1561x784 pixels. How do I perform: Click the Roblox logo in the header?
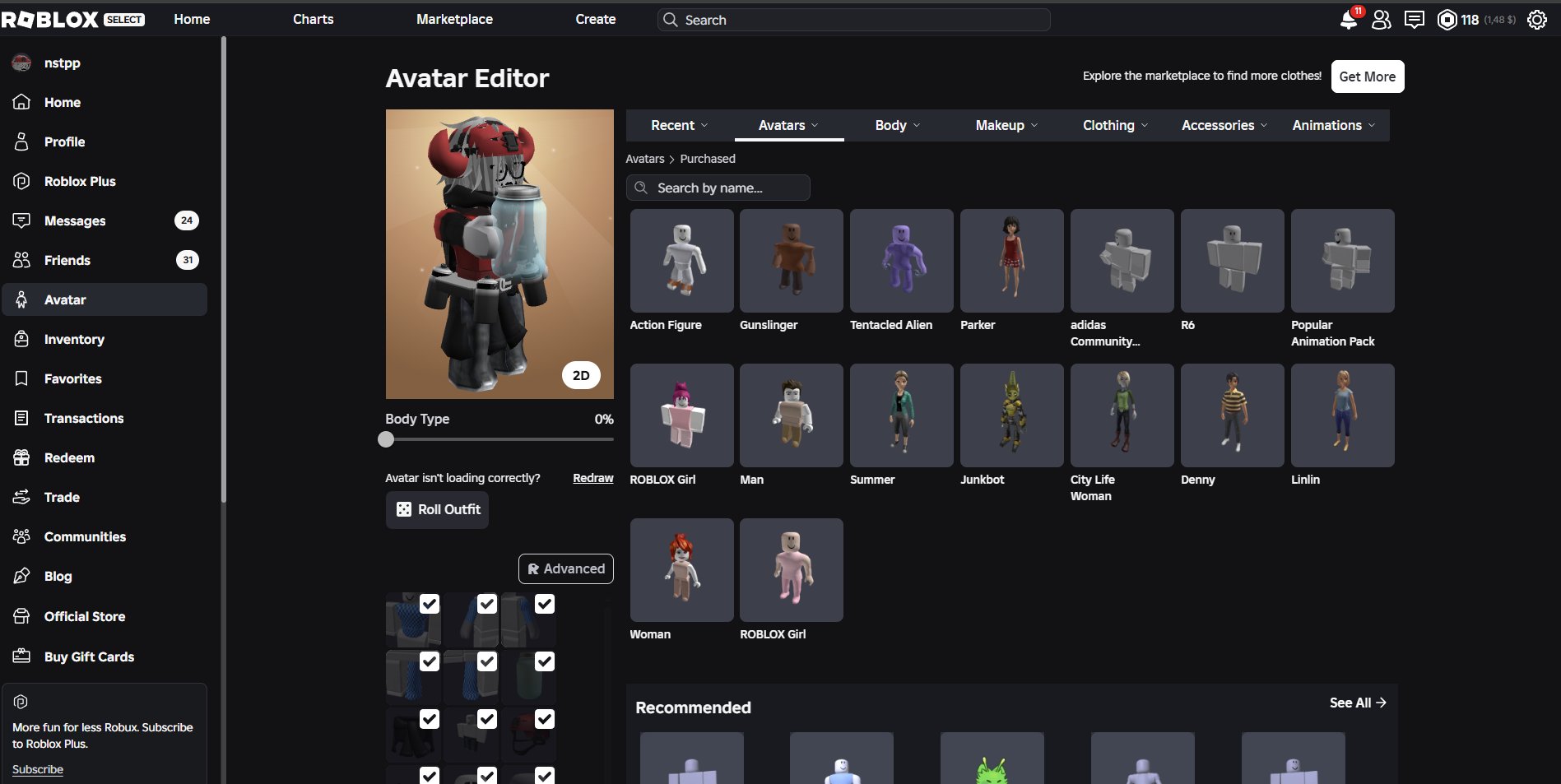click(49, 19)
